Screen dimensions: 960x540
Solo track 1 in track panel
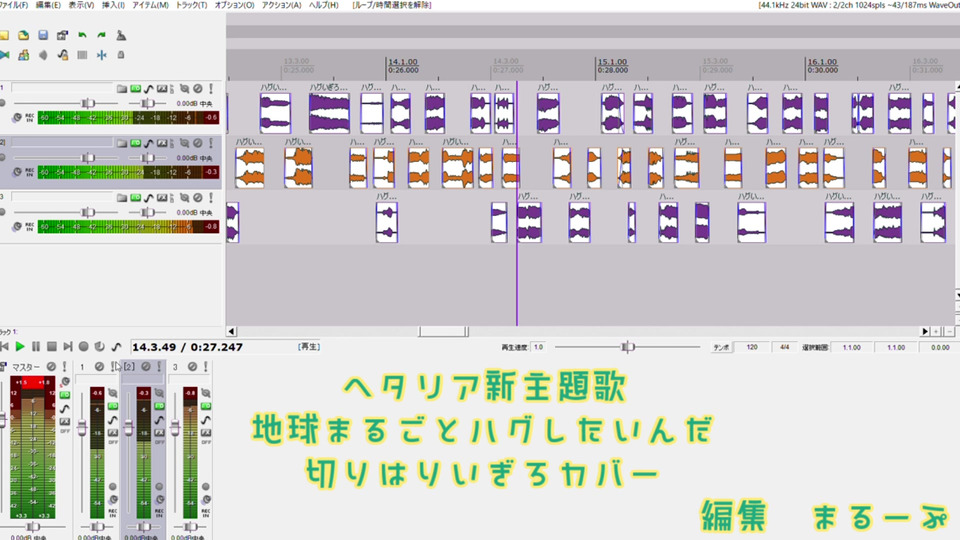[211, 89]
